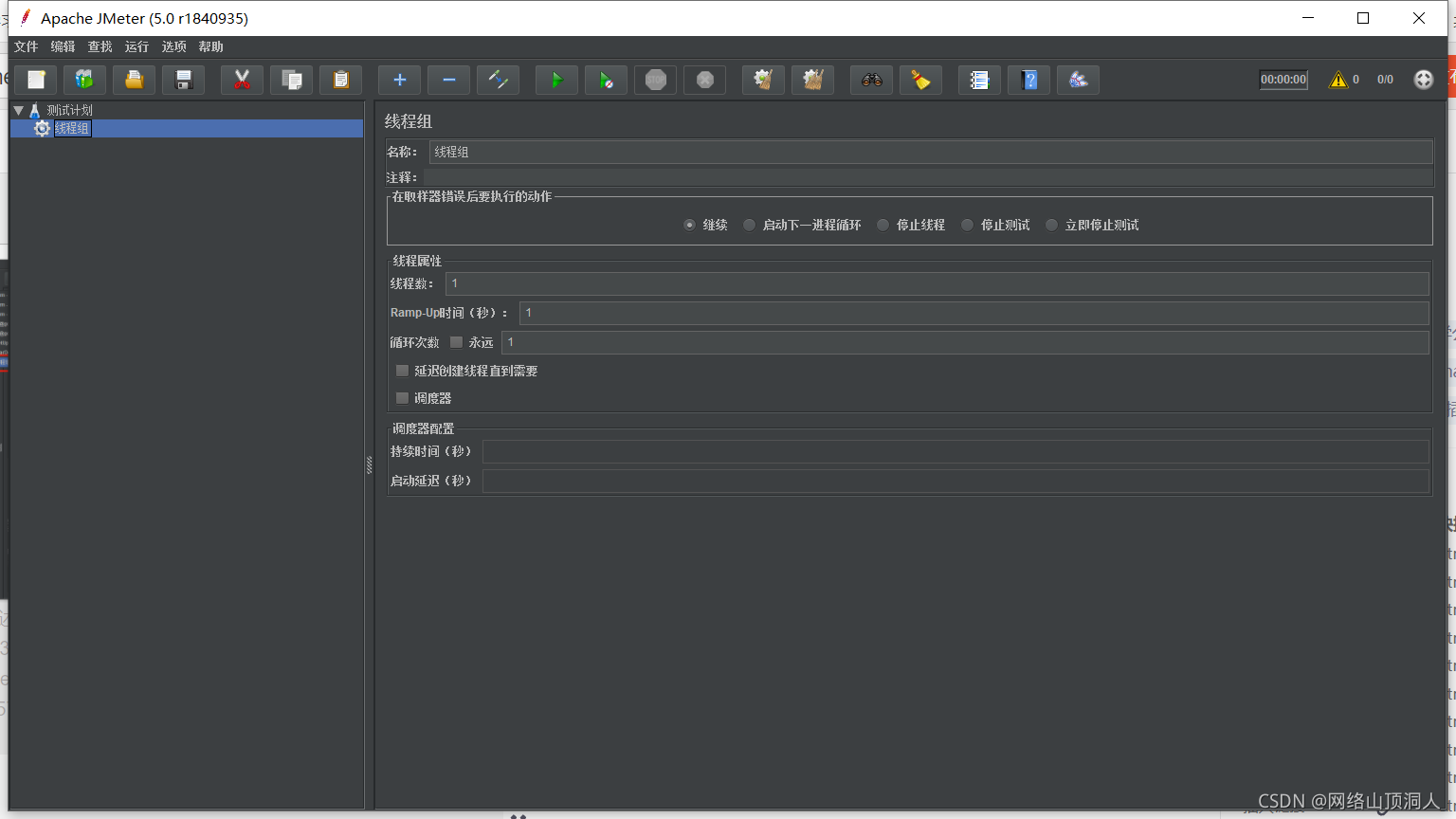
Task: Maximize the JMeter window
Action: click(x=1363, y=18)
